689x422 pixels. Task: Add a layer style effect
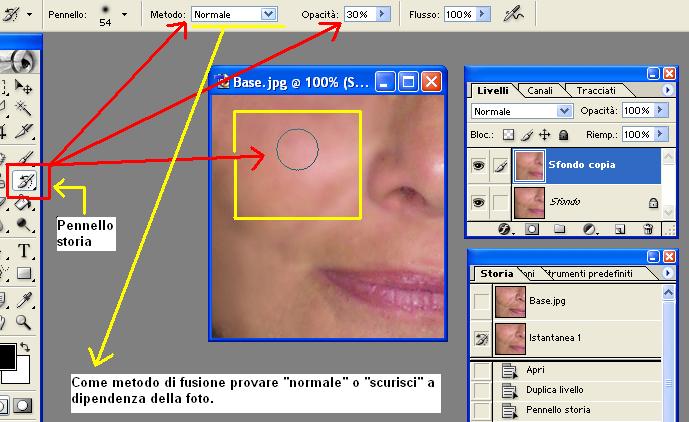pos(504,228)
